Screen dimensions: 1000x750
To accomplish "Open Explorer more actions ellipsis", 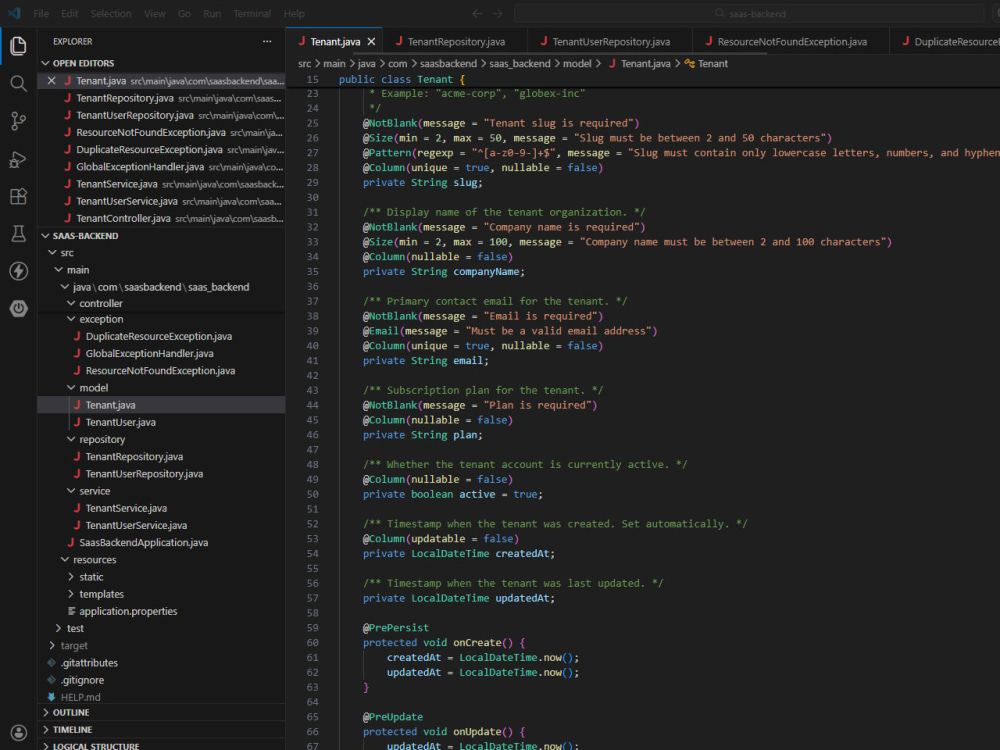I will point(267,41).
